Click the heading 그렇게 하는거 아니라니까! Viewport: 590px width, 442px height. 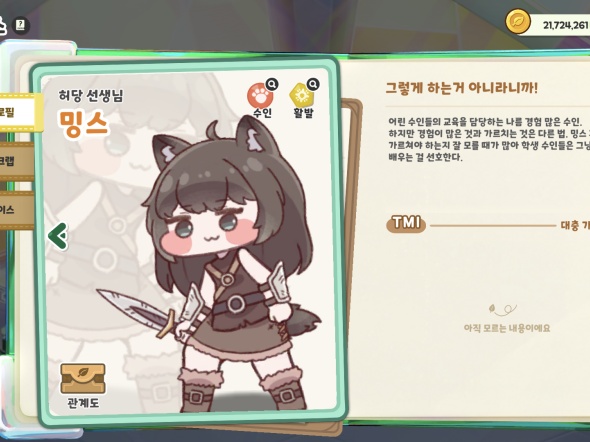pyautogui.click(x=461, y=88)
